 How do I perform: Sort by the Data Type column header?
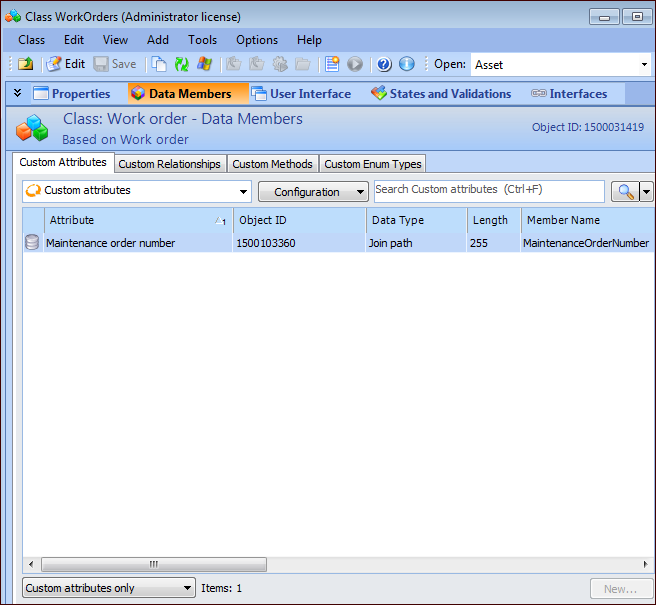coord(416,220)
